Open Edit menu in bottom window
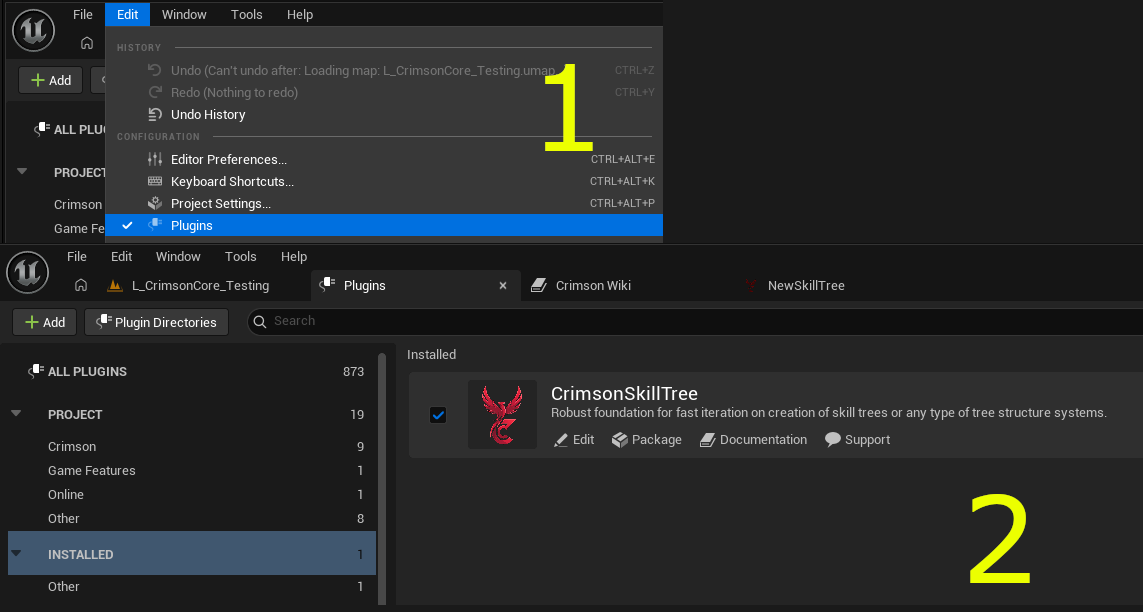The image size is (1143, 612). click(121, 256)
